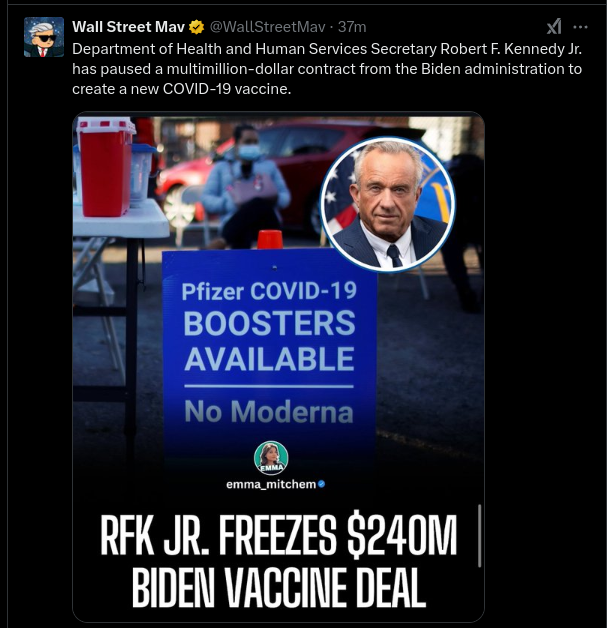Viewport: 607px width, 628px height.
Task: Click the Emma avatar in the image
Action: 271,458
